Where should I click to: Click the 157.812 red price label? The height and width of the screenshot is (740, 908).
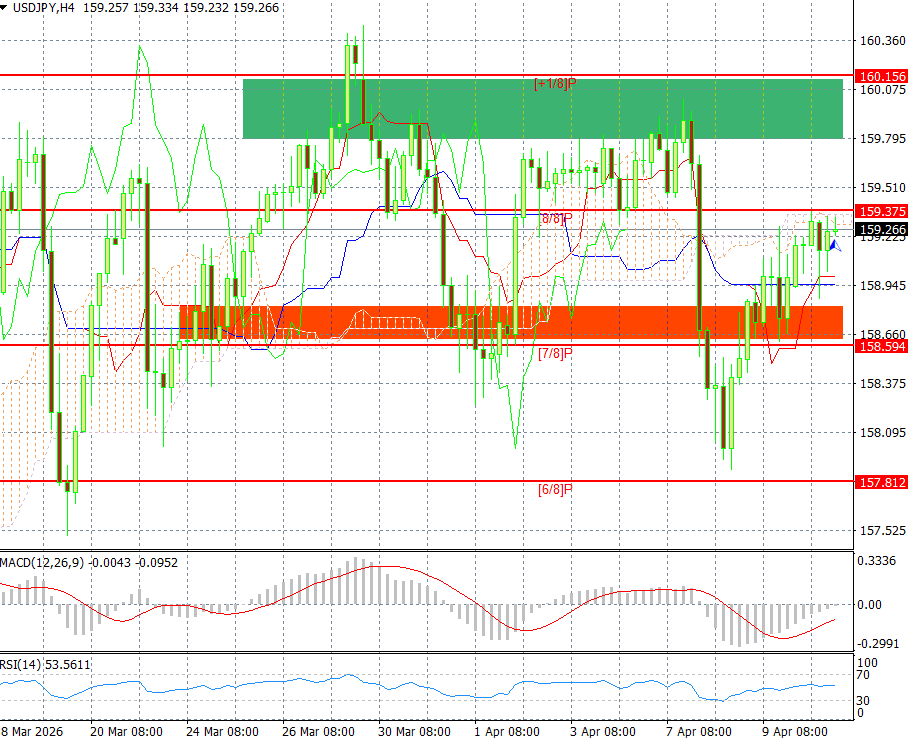click(x=881, y=482)
